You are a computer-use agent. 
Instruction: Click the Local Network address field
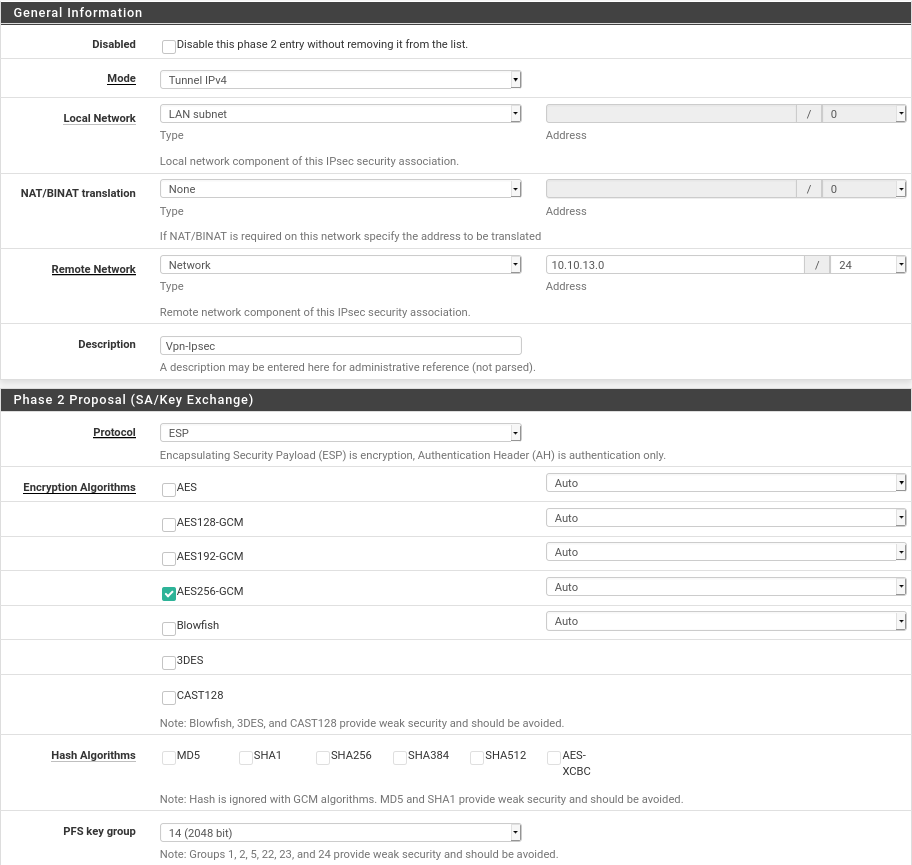tap(671, 114)
